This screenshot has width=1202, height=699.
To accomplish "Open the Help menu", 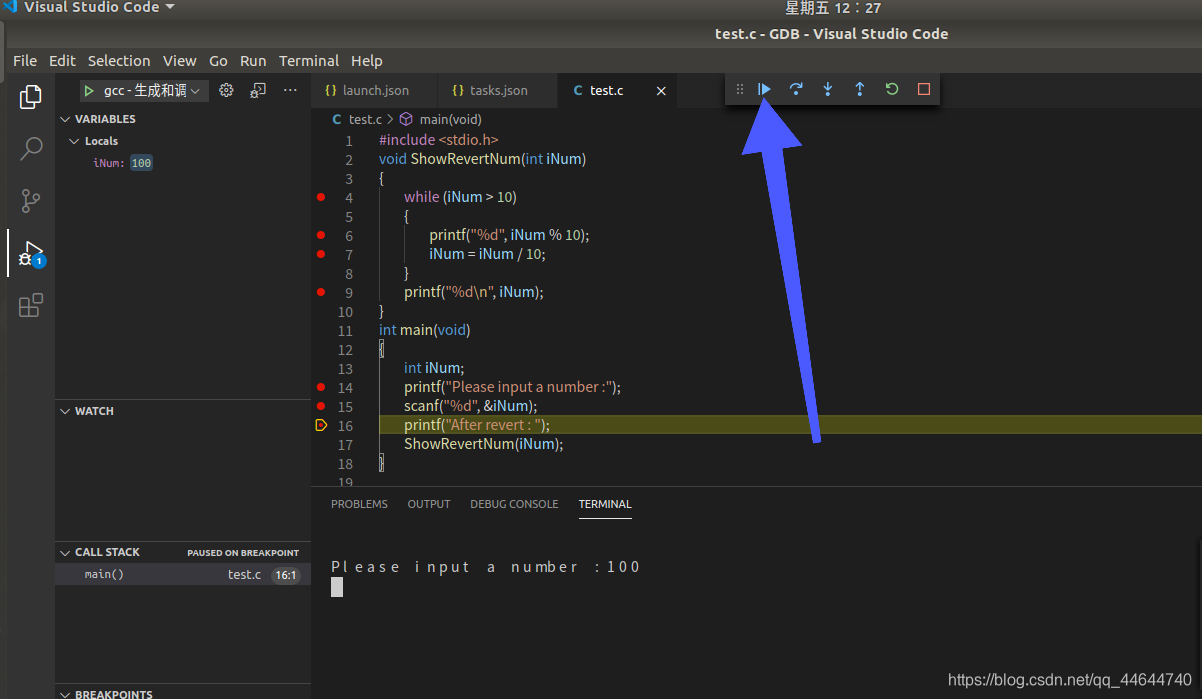I will coord(367,61).
